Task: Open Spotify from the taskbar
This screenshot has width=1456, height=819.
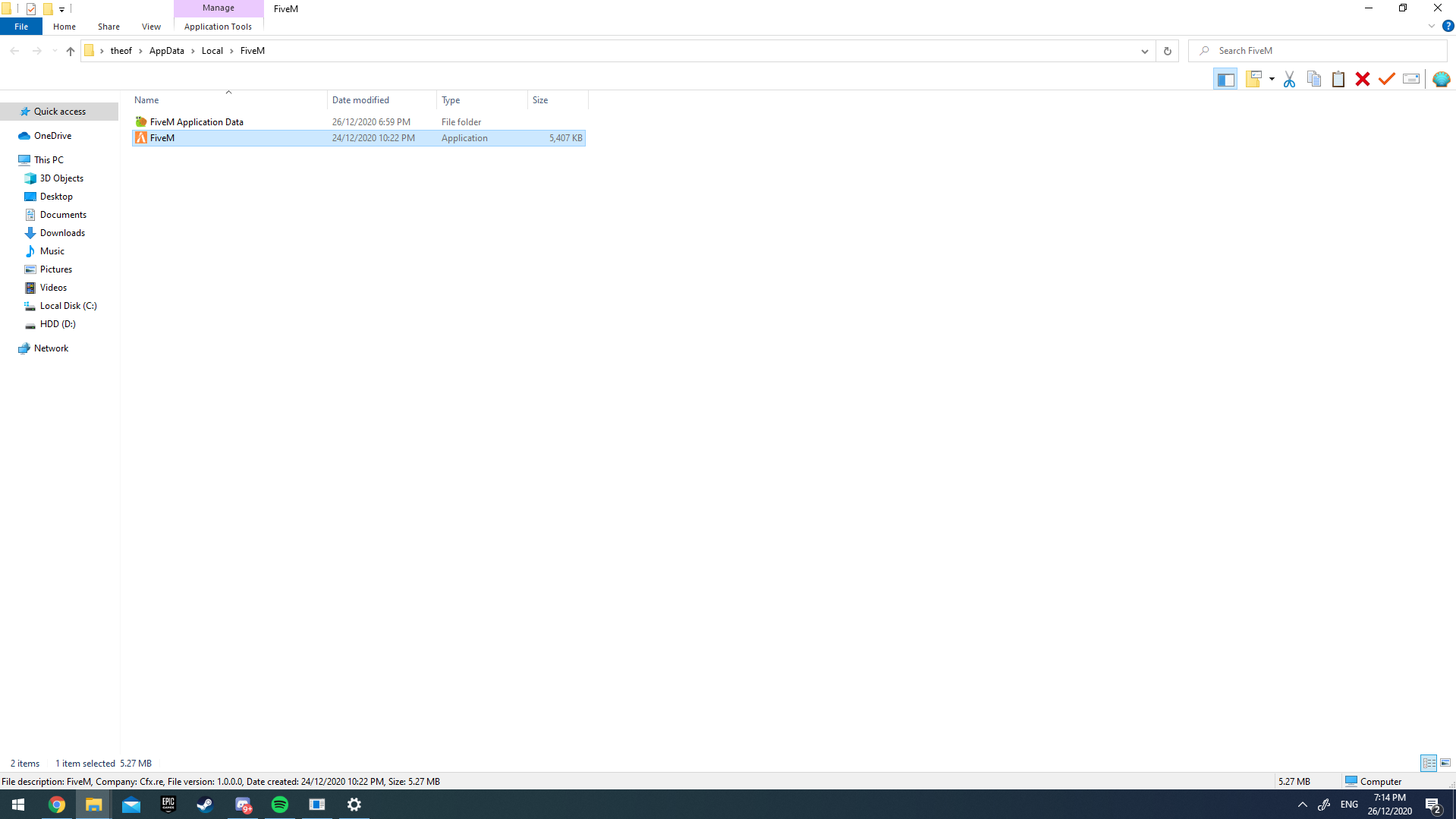Action: pyautogui.click(x=280, y=805)
